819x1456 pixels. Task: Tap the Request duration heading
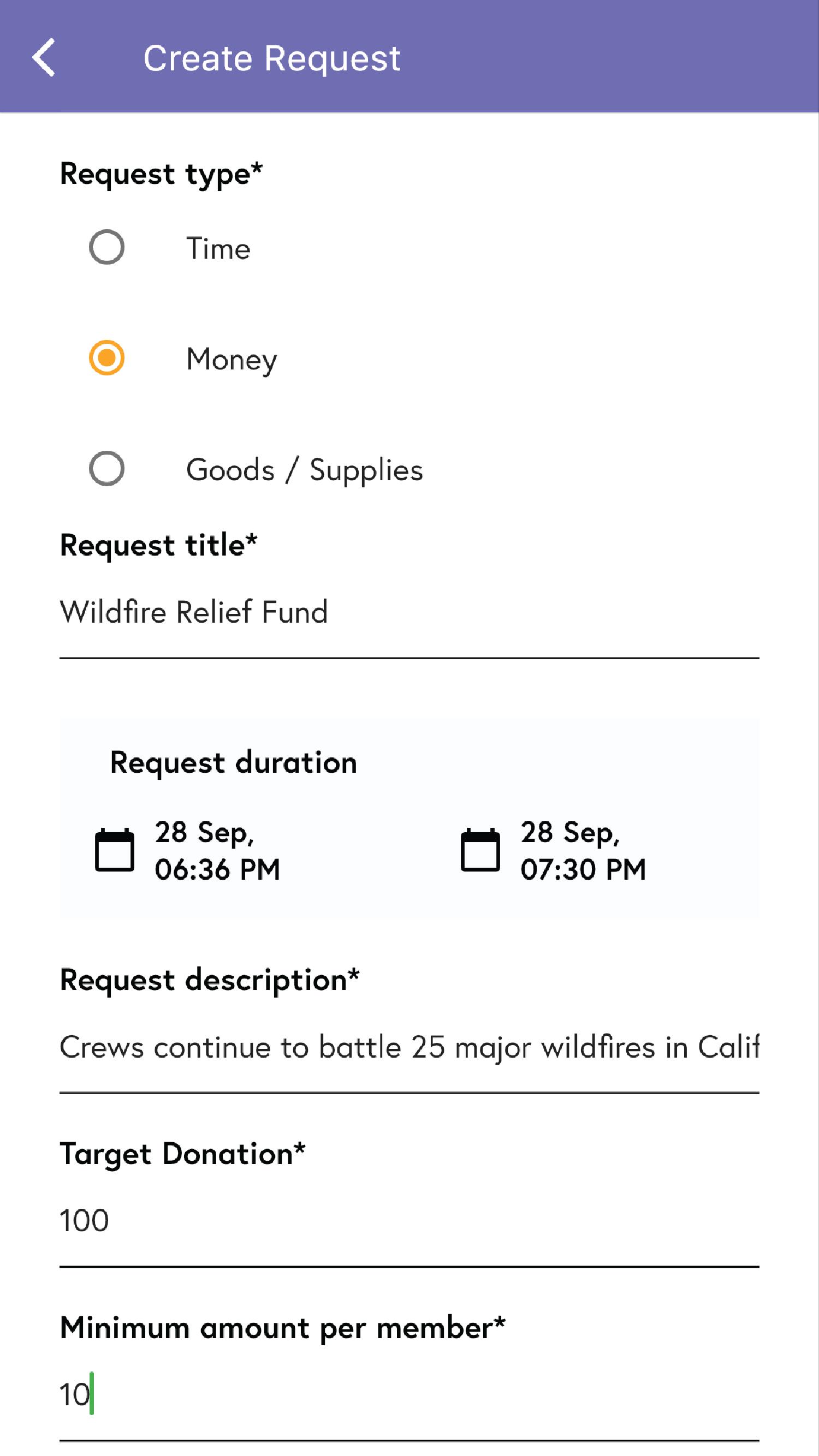234,763
